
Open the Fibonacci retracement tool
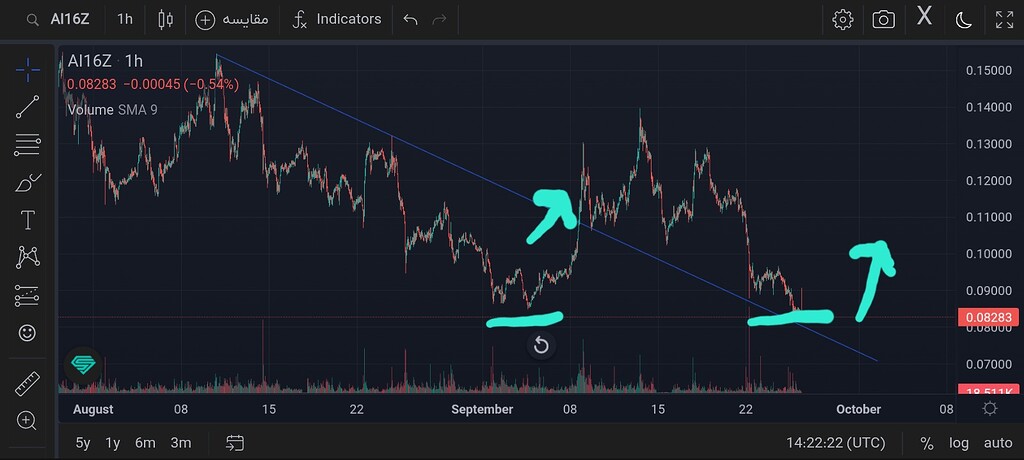coord(28,145)
